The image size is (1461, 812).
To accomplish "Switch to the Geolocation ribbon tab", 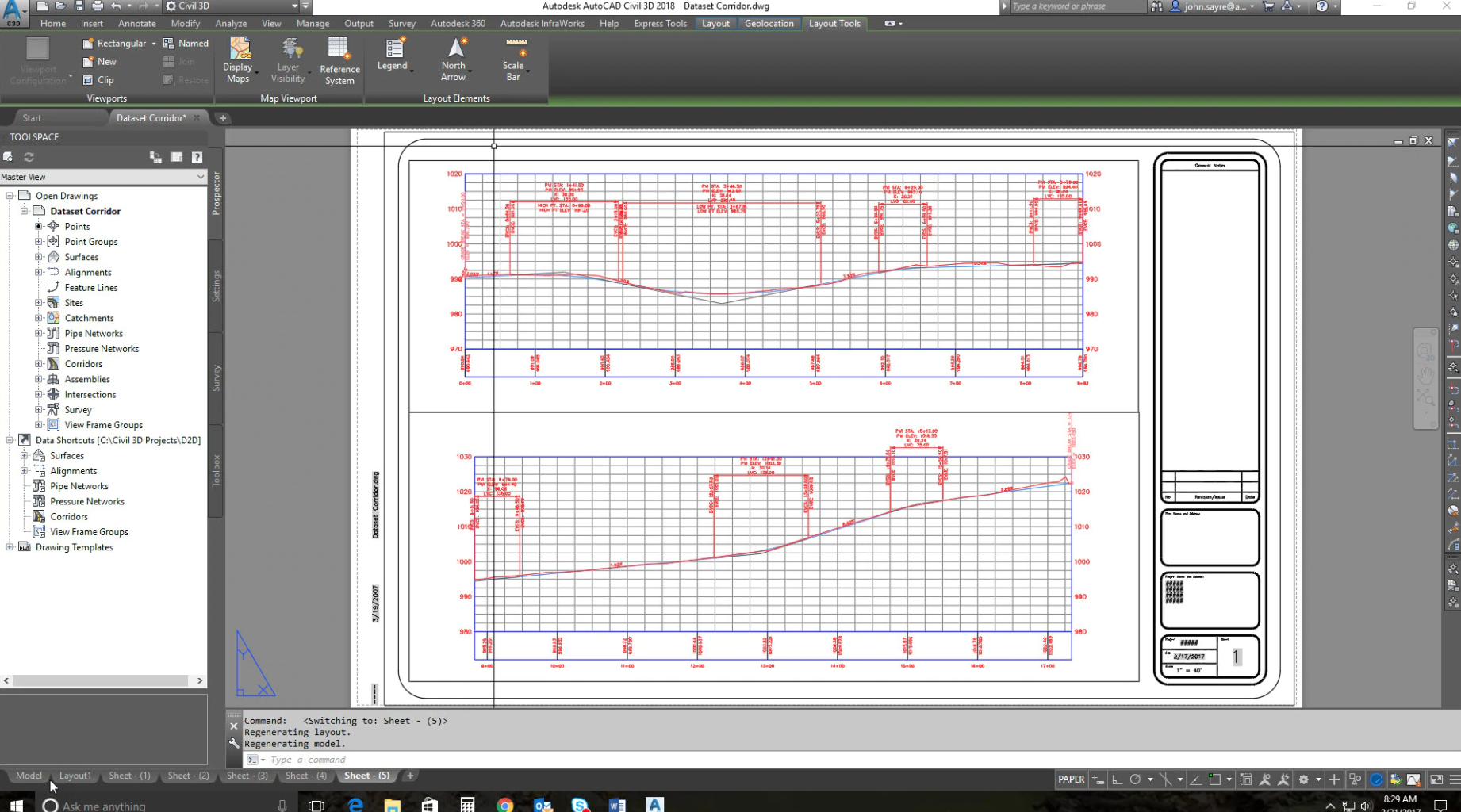I will click(768, 23).
